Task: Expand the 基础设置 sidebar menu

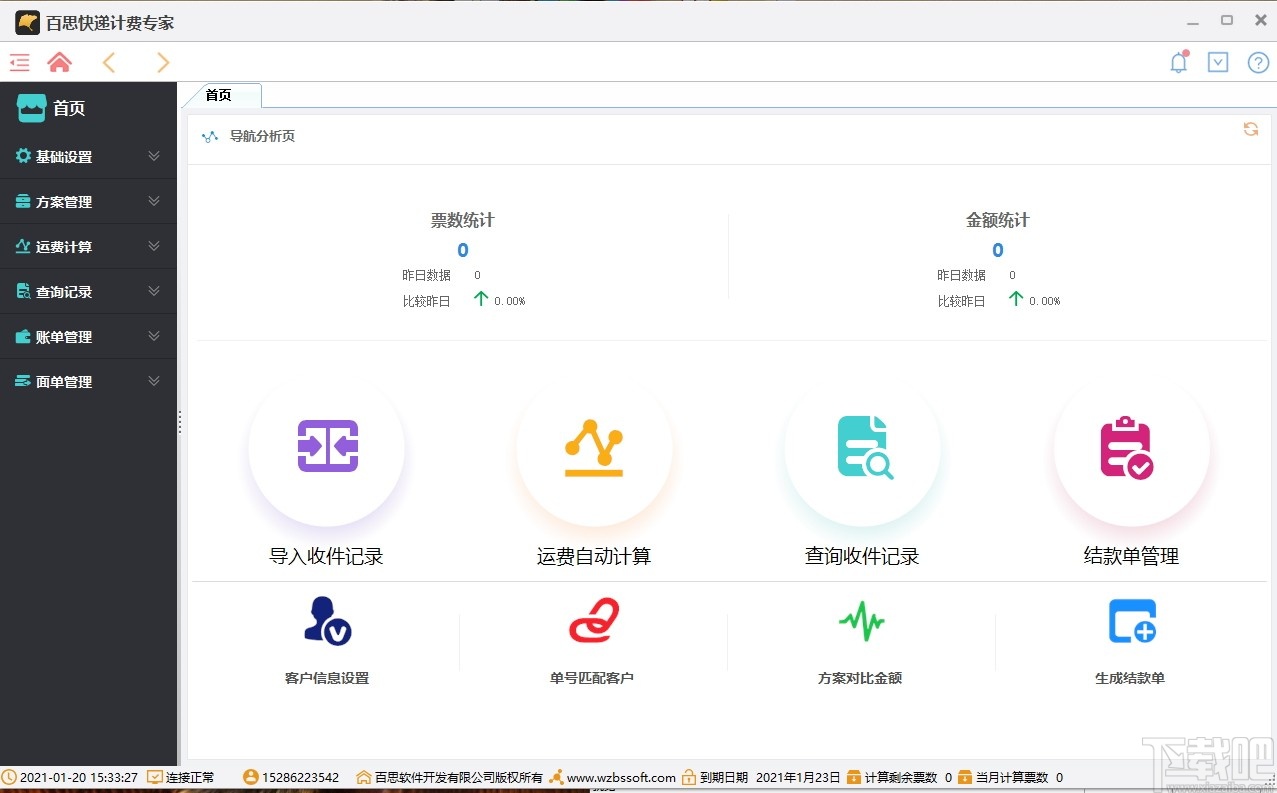Action: pos(88,156)
